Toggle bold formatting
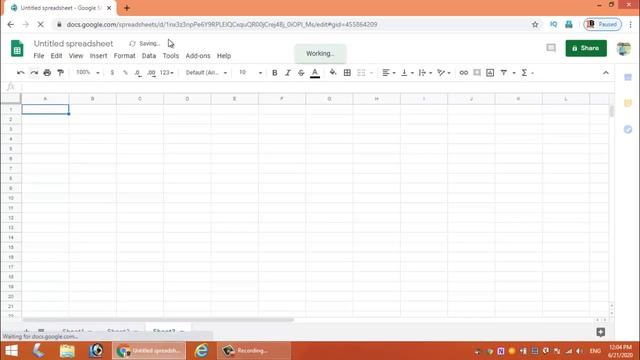 tap(275, 73)
